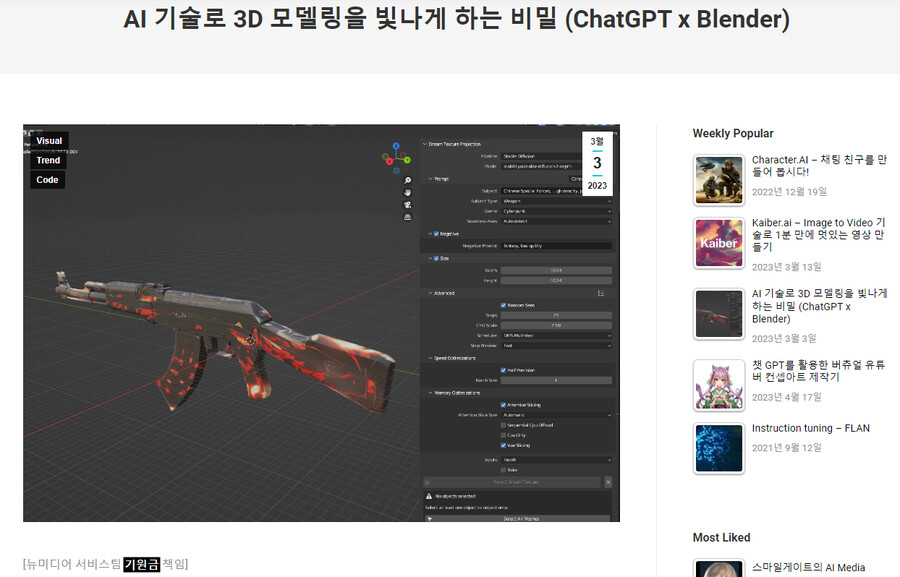Enable the Sequential CPU Offload checkbox
The width and height of the screenshot is (900, 577).
pyautogui.click(x=503, y=425)
